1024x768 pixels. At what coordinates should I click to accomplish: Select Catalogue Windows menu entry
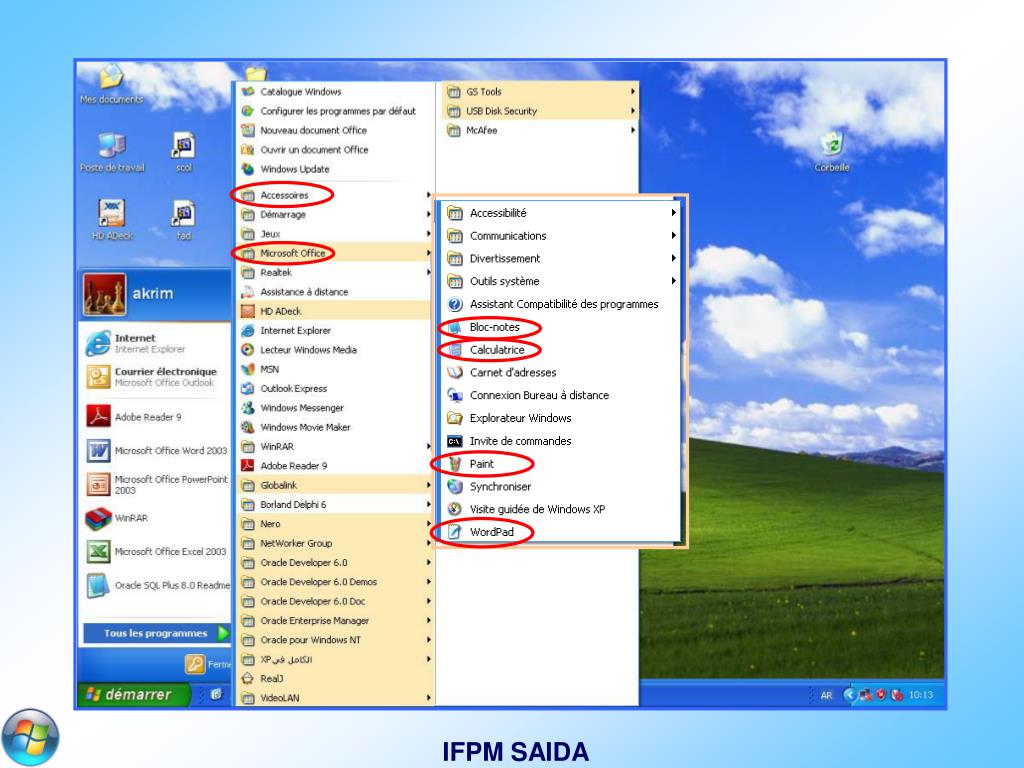tap(335, 92)
